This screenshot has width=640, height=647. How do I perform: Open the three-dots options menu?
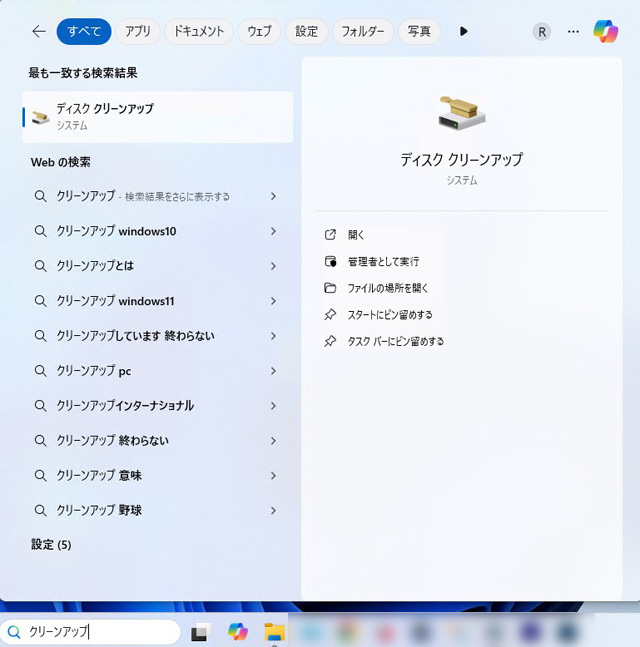tap(573, 31)
